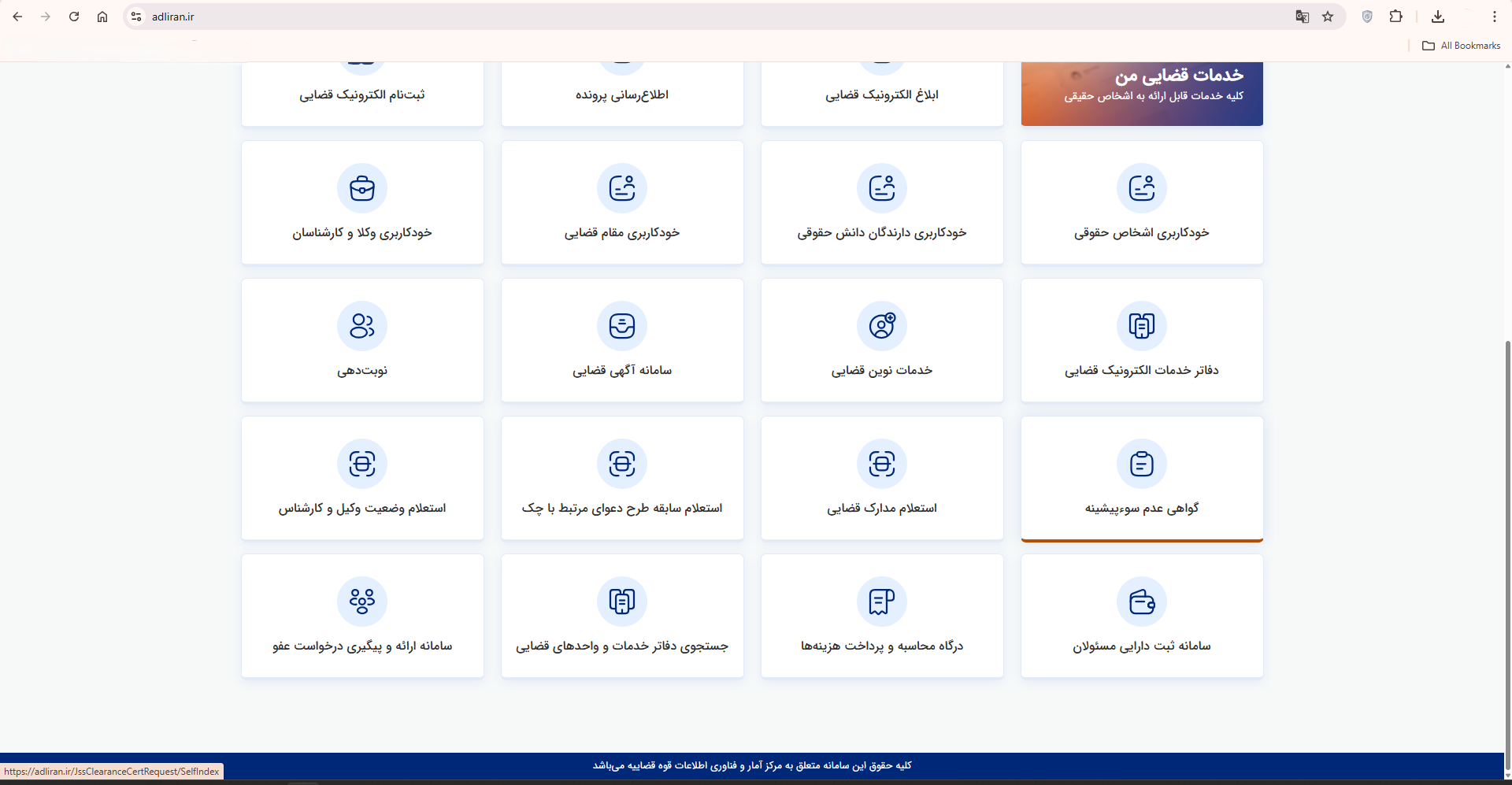Open the خودکاربری مقام قضایی link
The height and width of the screenshot is (785, 1512).
point(621,233)
